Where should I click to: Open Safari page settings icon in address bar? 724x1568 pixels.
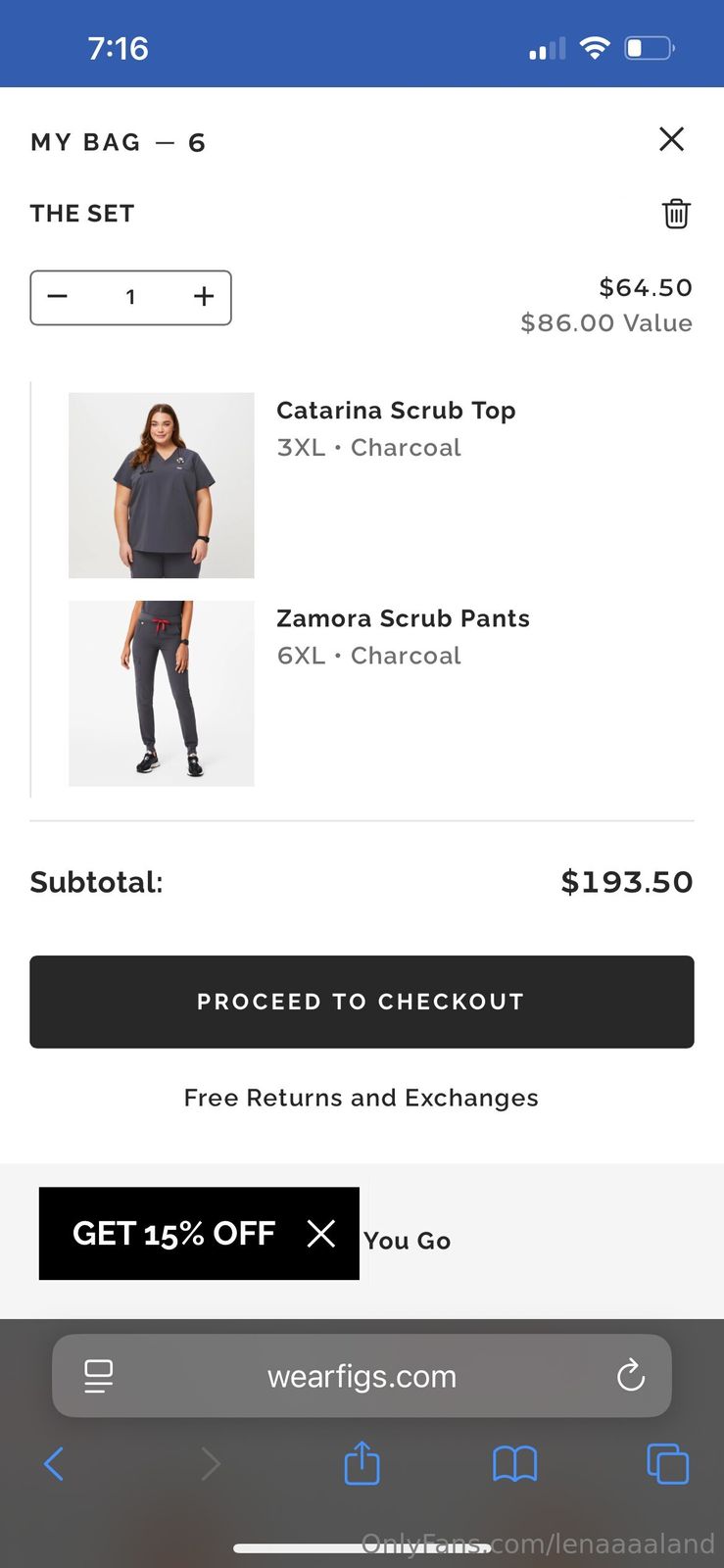[99, 1376]
